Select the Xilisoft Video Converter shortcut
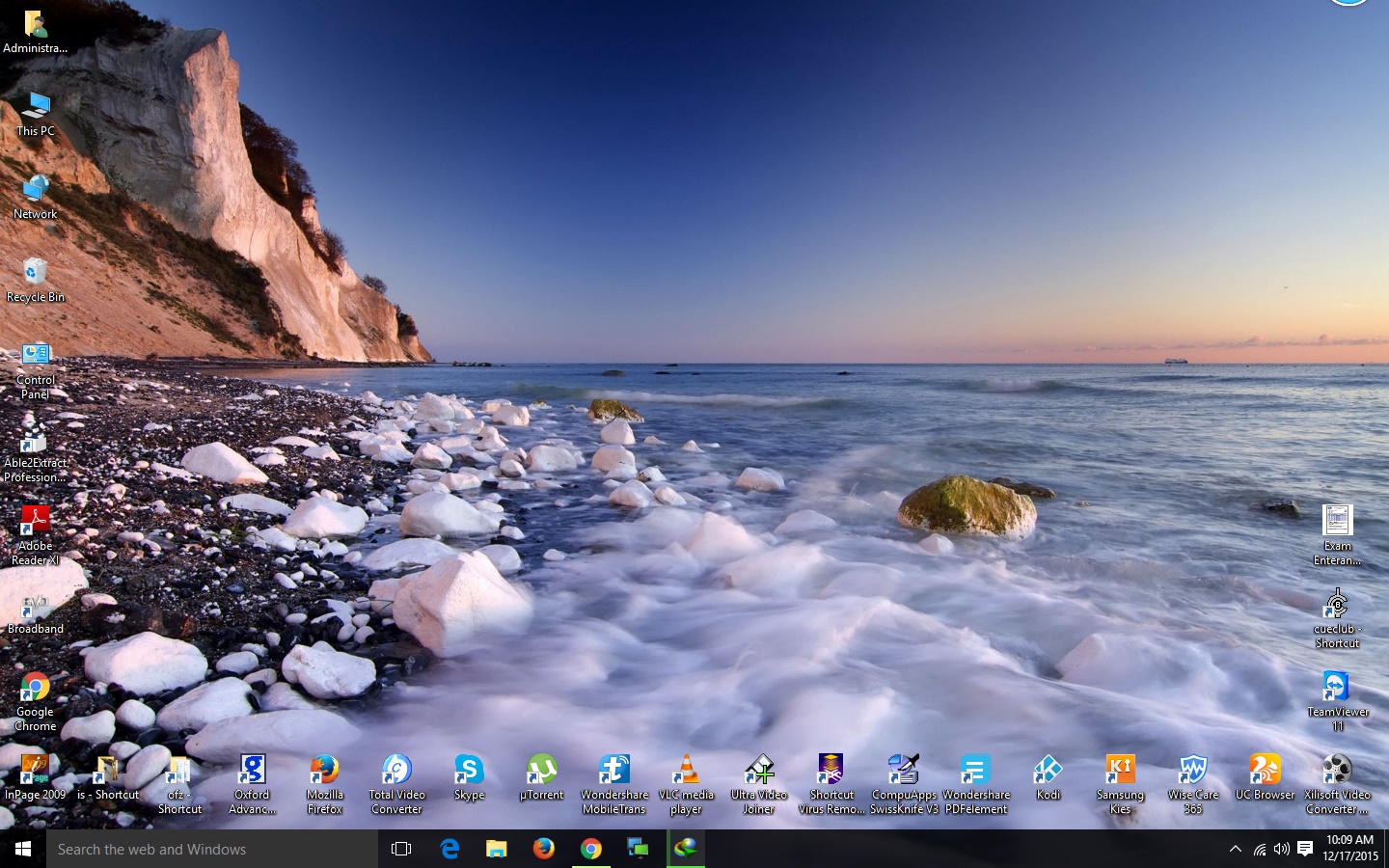The image size is (1389, 868). (x=1337, y=786)
